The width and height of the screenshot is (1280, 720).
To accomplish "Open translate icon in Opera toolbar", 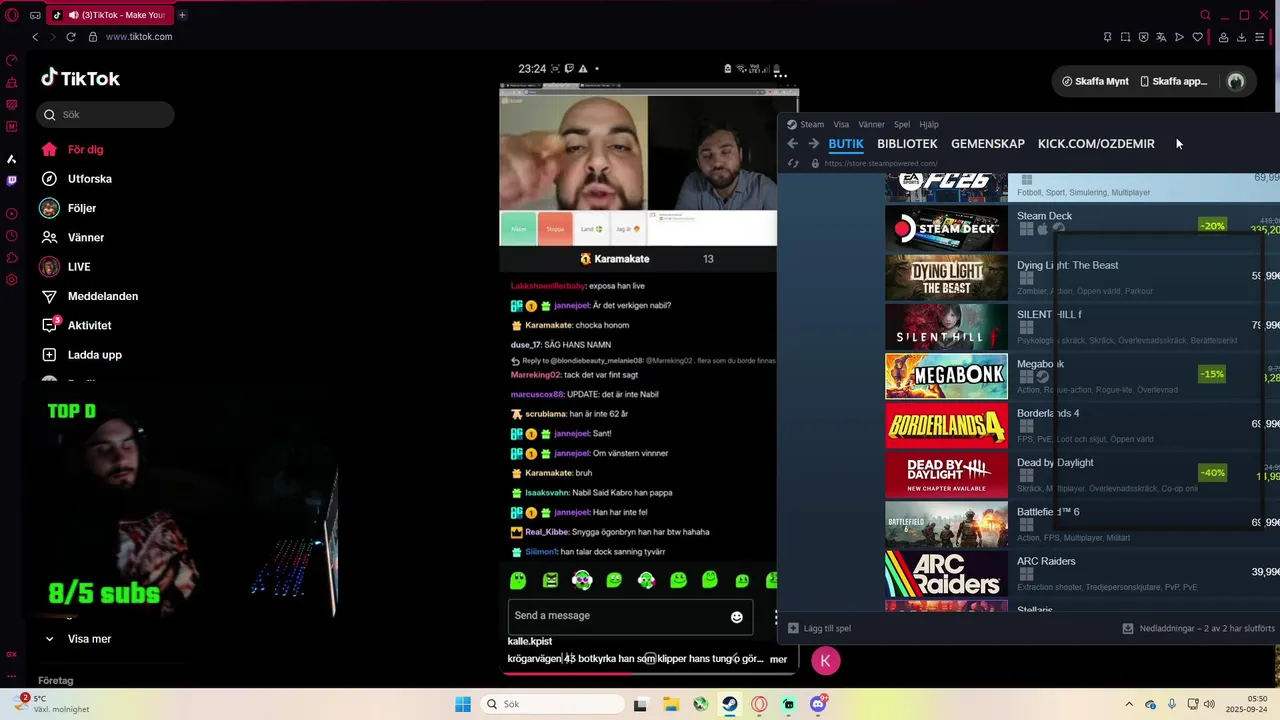I will pyautogui.click(x=1161, y=37).
